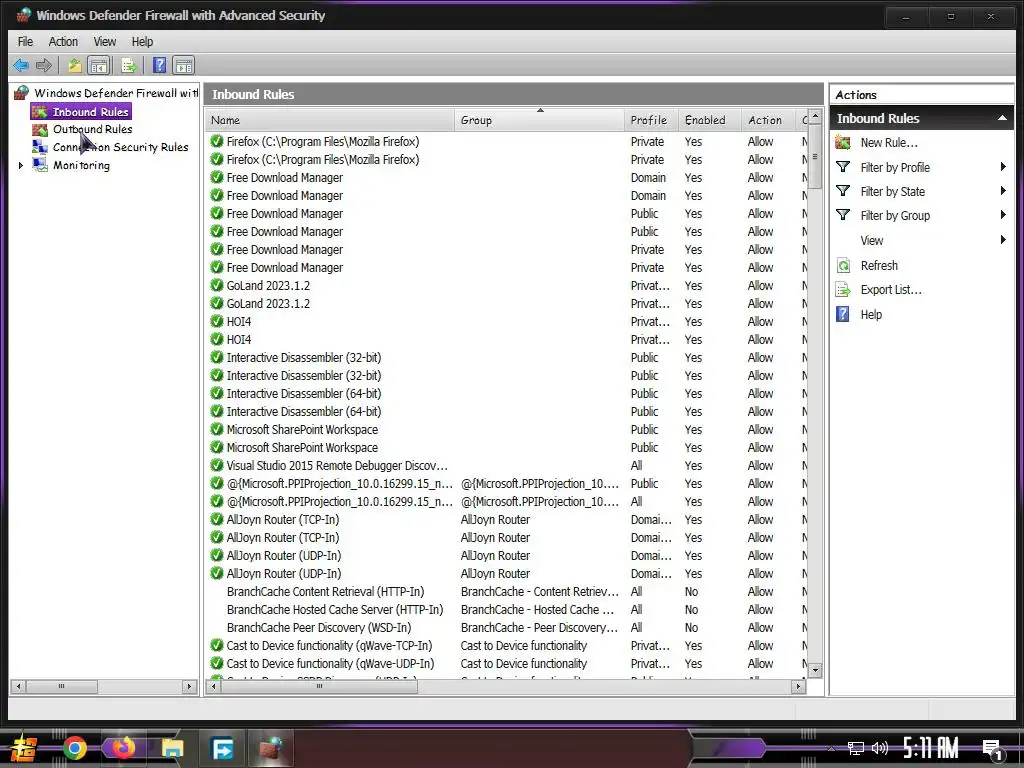This screenshot has width=1024, height=768.
Task: Open File Explorer from the taskbar
Action: pos(172,748)
